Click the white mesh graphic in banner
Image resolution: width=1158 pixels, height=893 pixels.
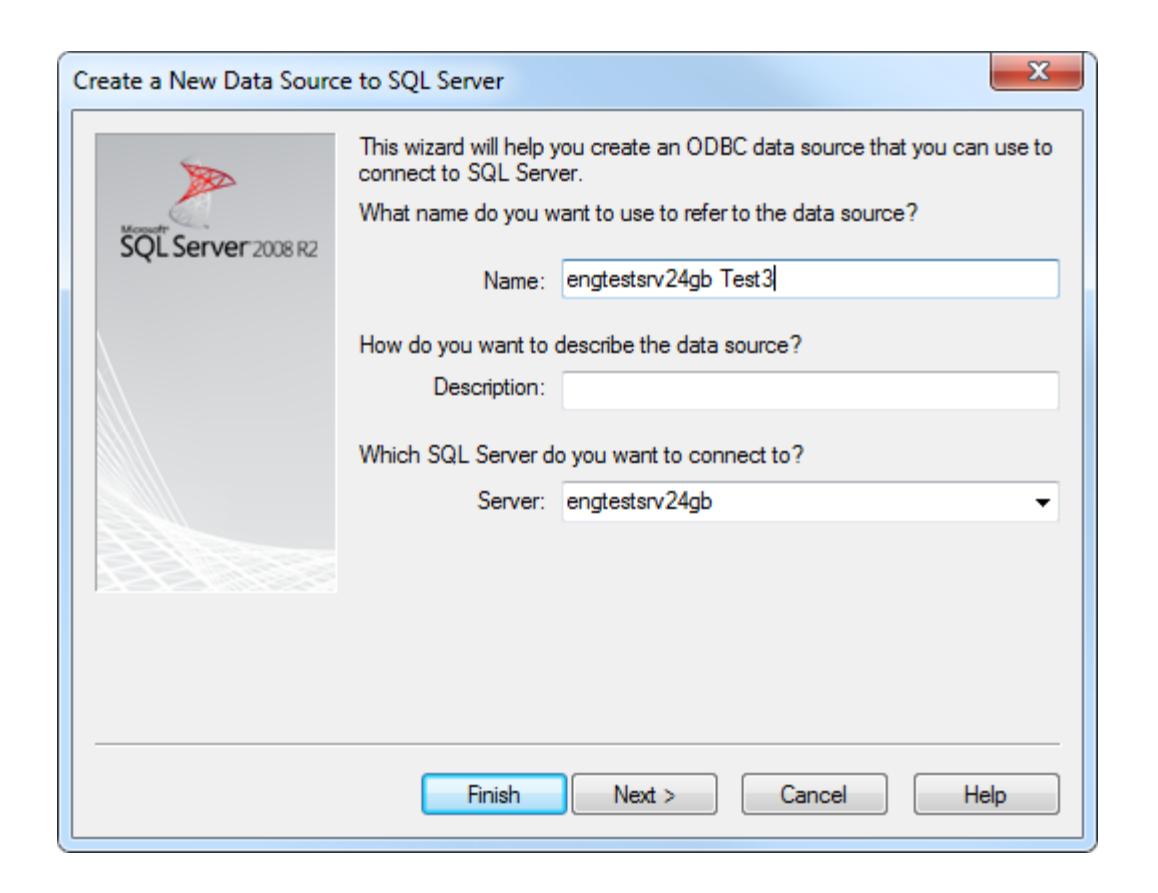[216, 510]
